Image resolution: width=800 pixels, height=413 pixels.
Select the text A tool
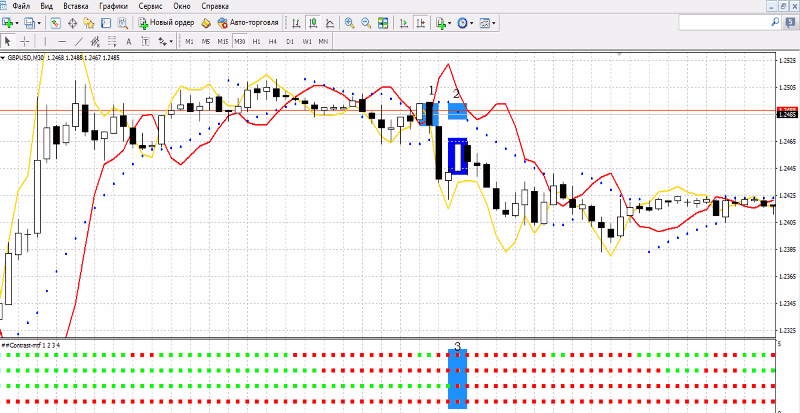[129, 41]
